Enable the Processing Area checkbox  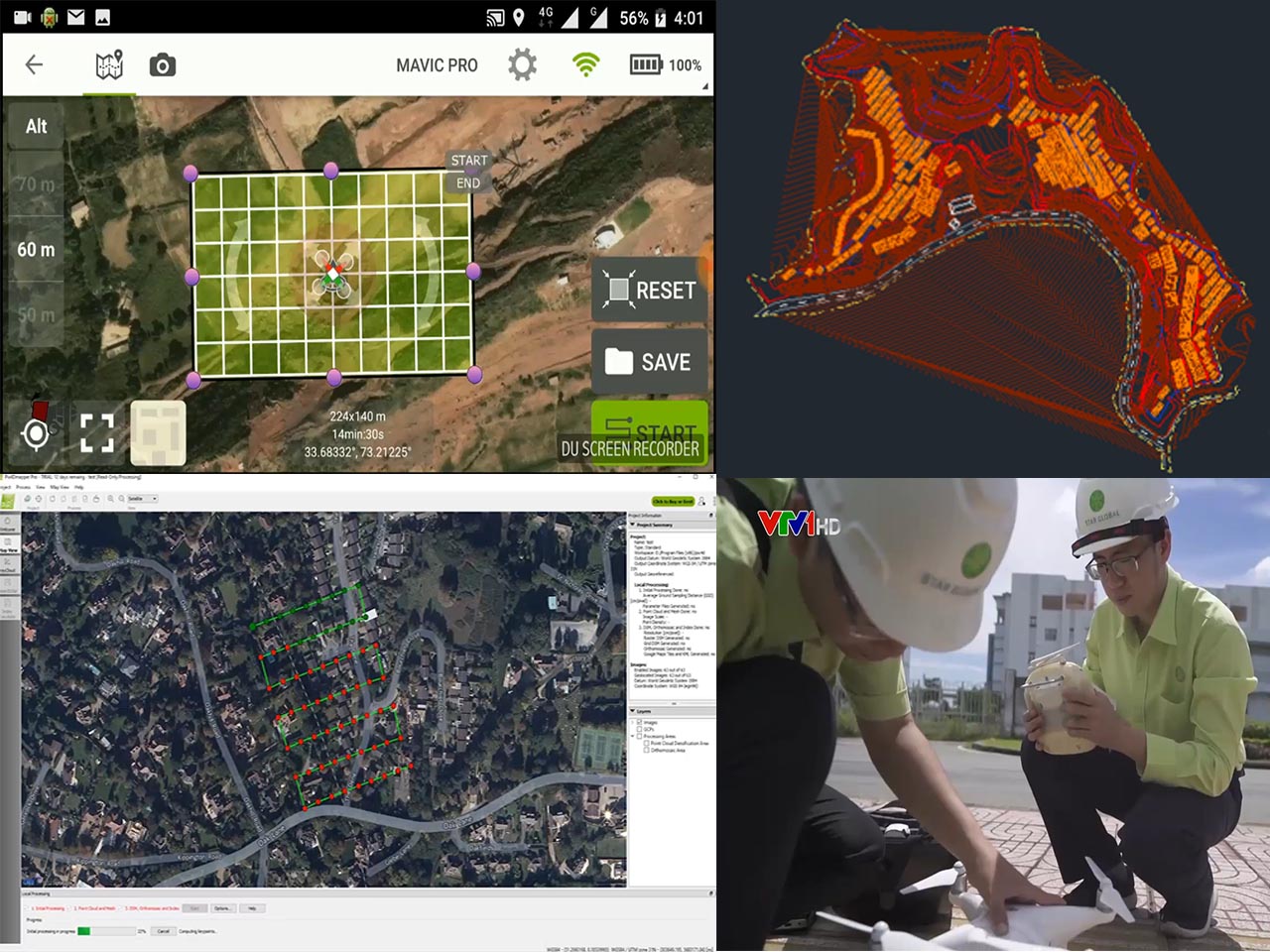[639, 737]
